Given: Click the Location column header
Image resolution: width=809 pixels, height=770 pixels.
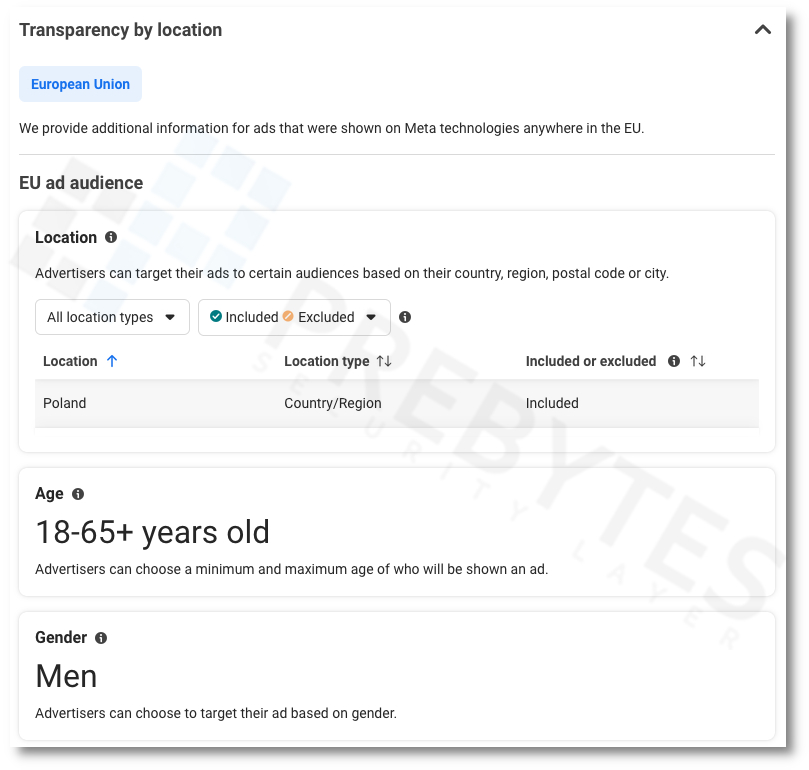Looking at the screenshot, I should [x=70, y=361].
